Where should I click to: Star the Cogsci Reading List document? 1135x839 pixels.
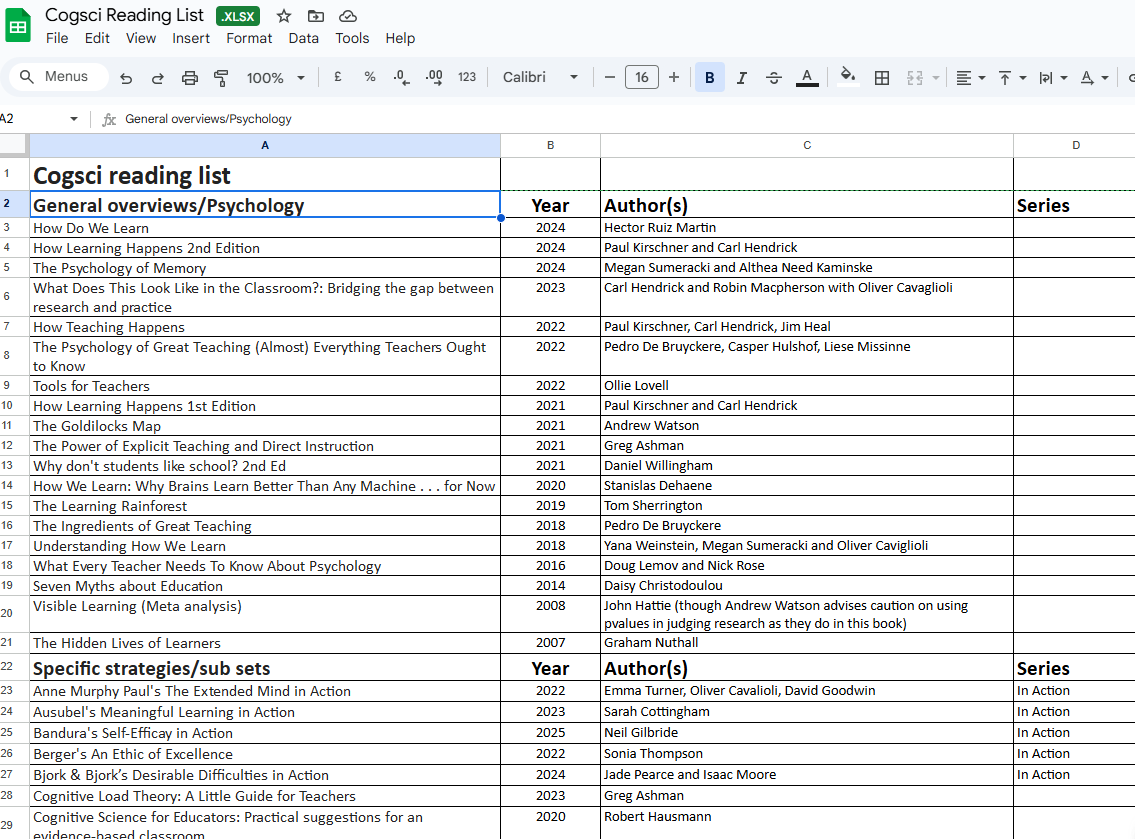284,16
